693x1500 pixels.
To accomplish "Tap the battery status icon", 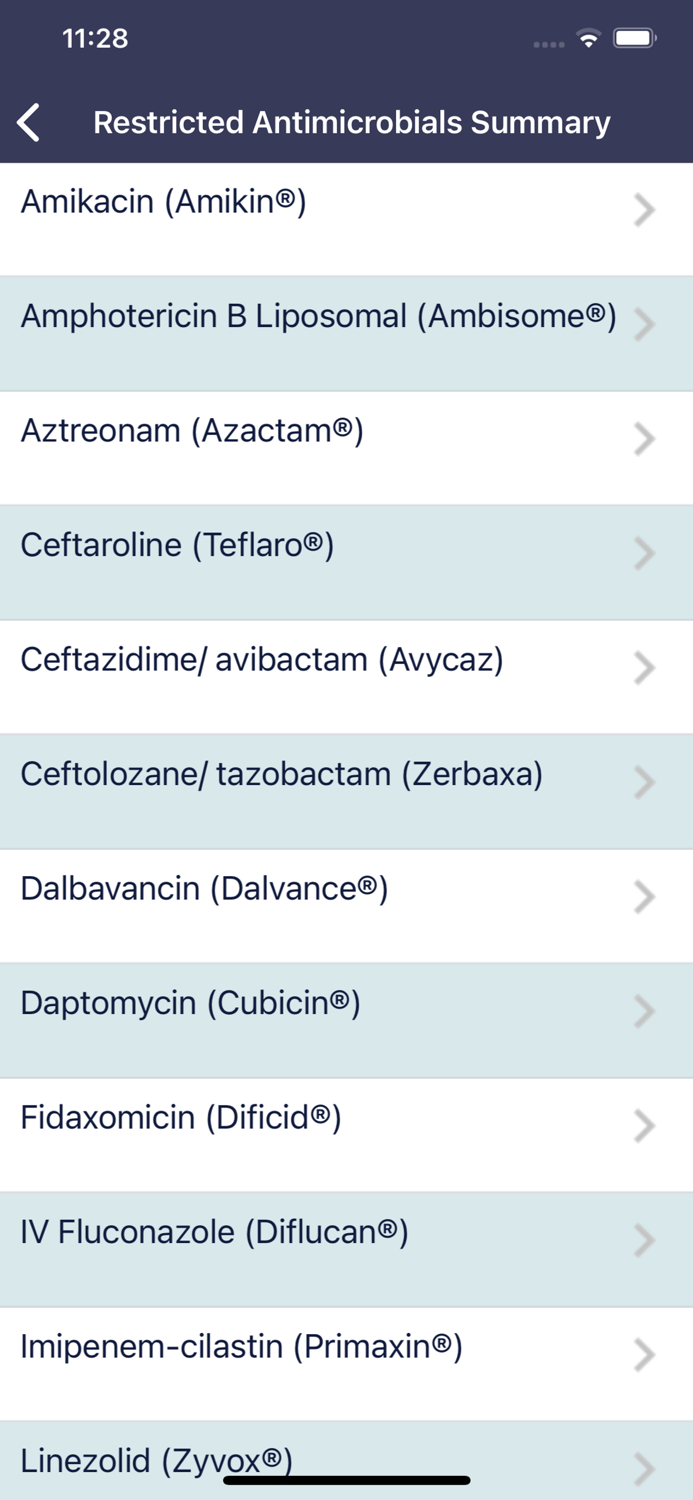I will [x=634, y=39].
